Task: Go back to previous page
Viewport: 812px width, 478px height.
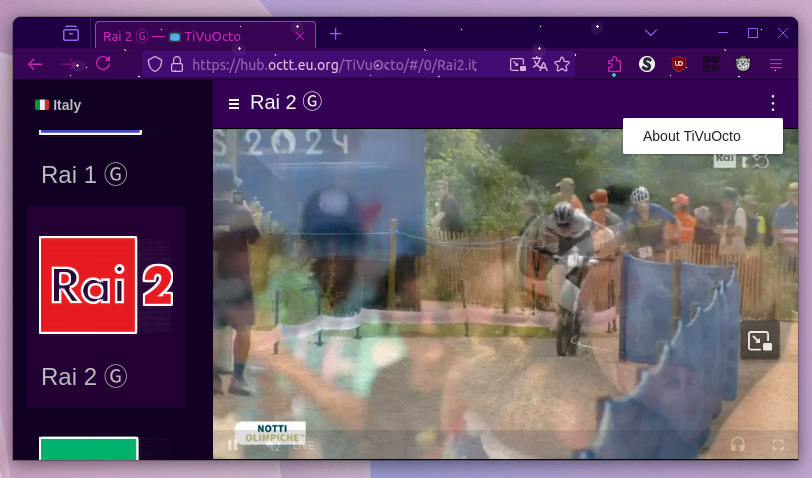Action: pyautogui.click(x=35, y=64)
